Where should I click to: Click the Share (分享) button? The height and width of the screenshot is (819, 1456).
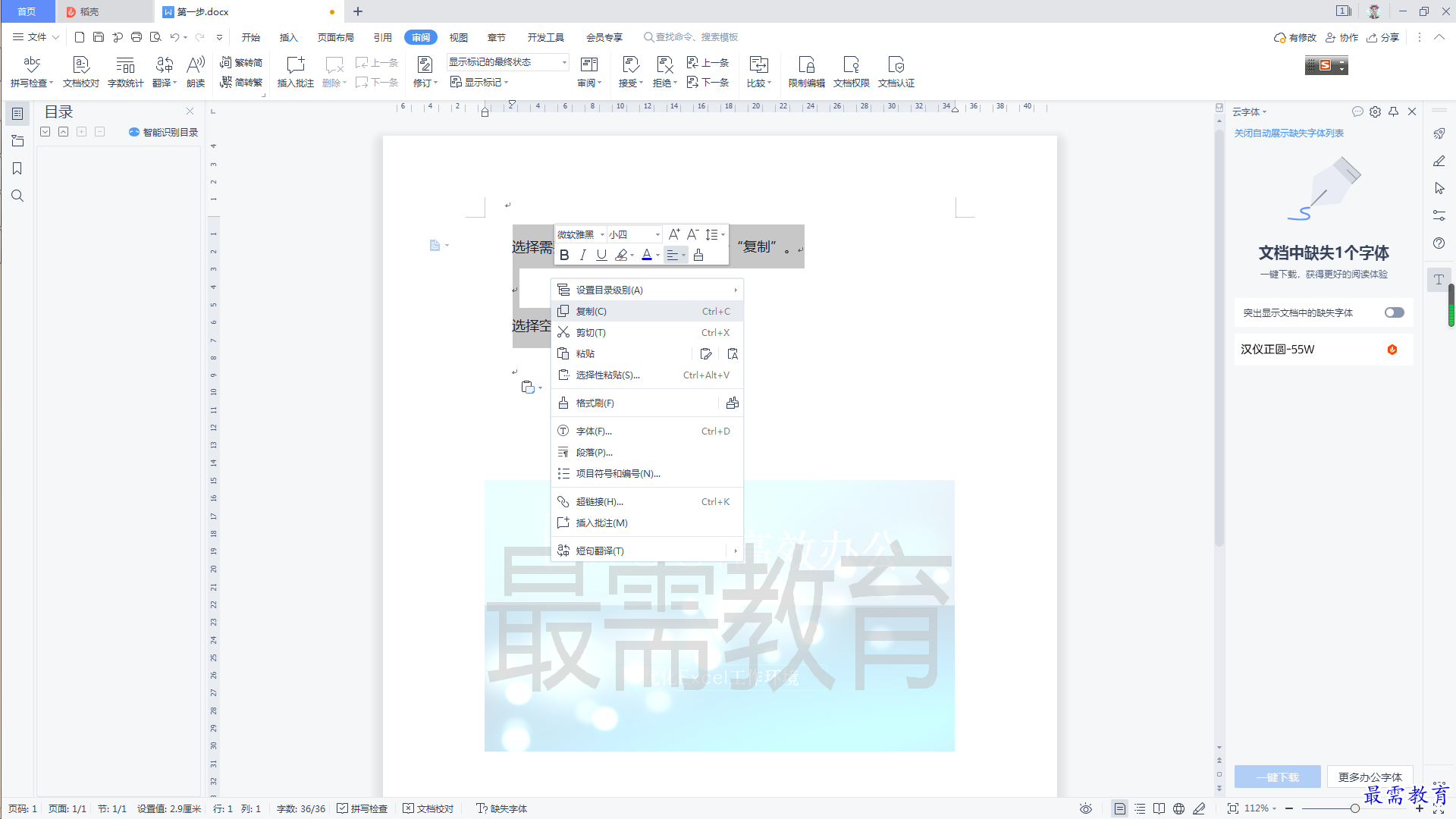coord(1382,37)
